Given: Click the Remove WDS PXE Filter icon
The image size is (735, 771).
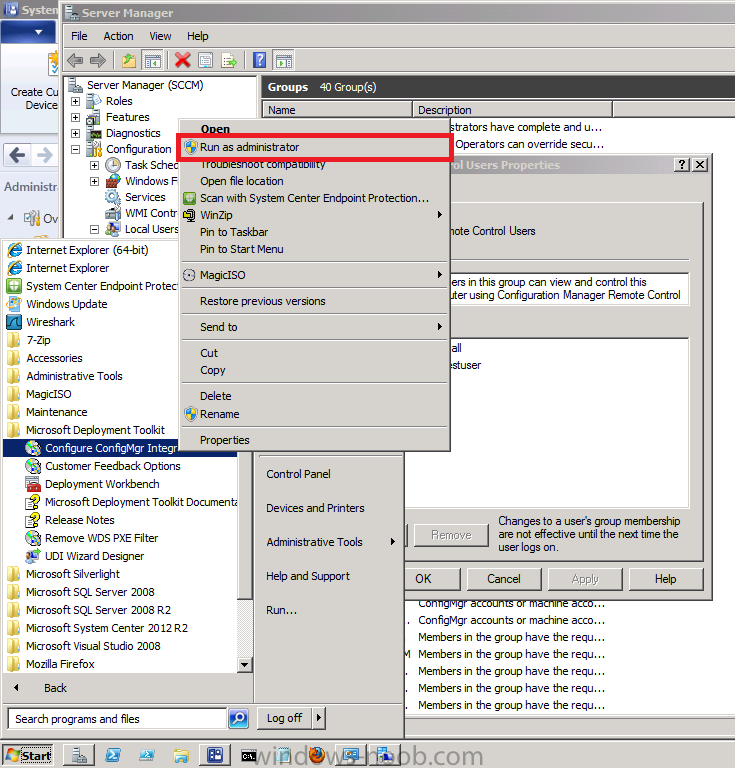Looking at the screenshot, I should point(33,538).
